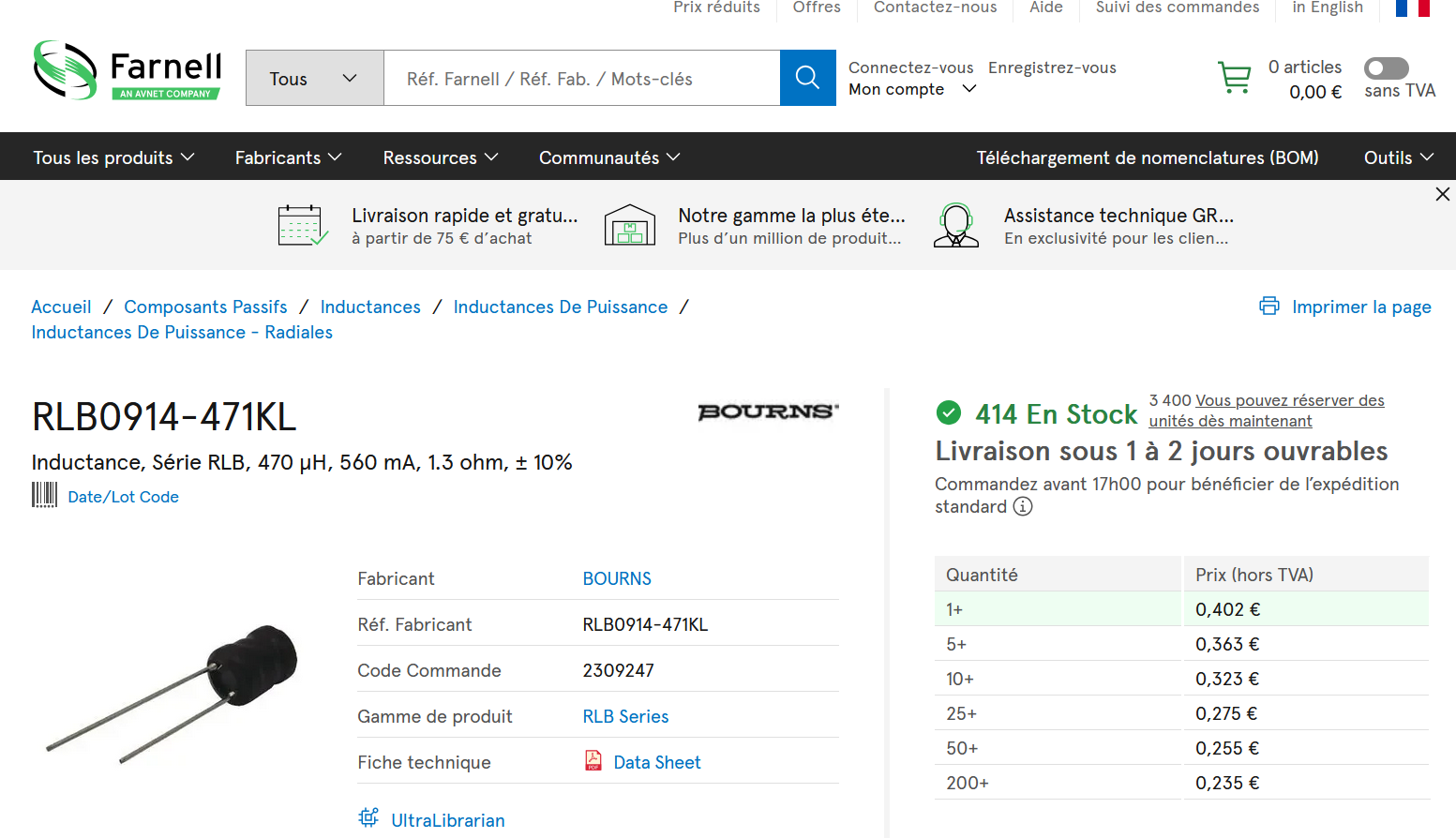
Task: Click the blue search magnifier button
Action: 807,78
